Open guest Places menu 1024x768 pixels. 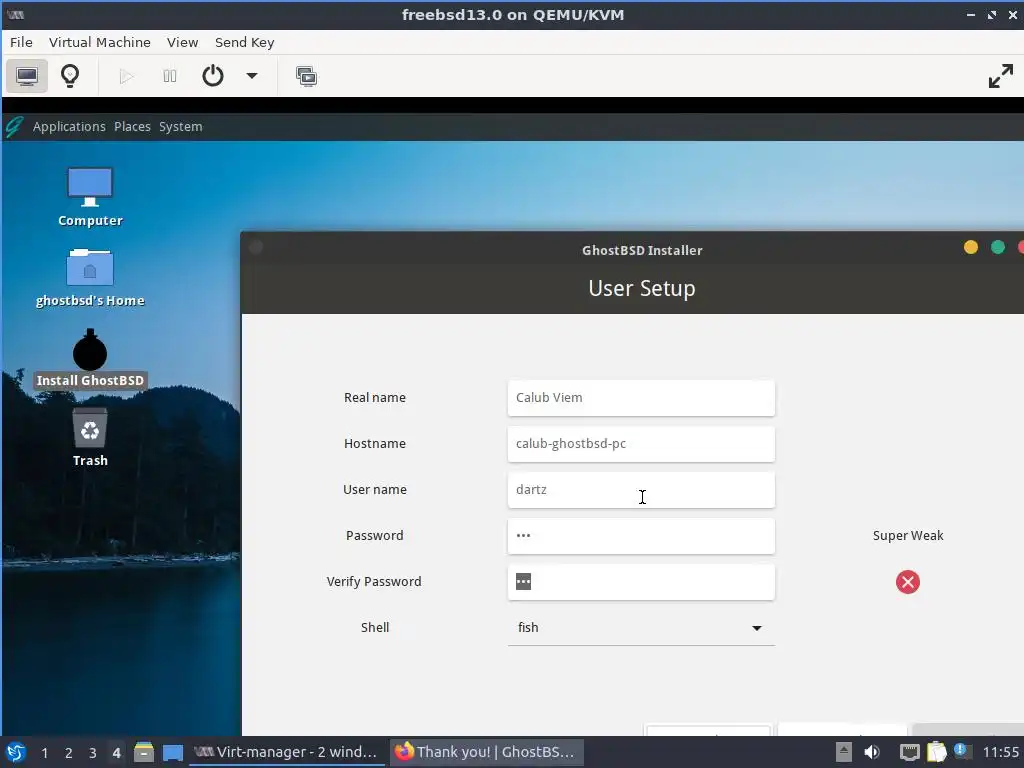[133, 127]
